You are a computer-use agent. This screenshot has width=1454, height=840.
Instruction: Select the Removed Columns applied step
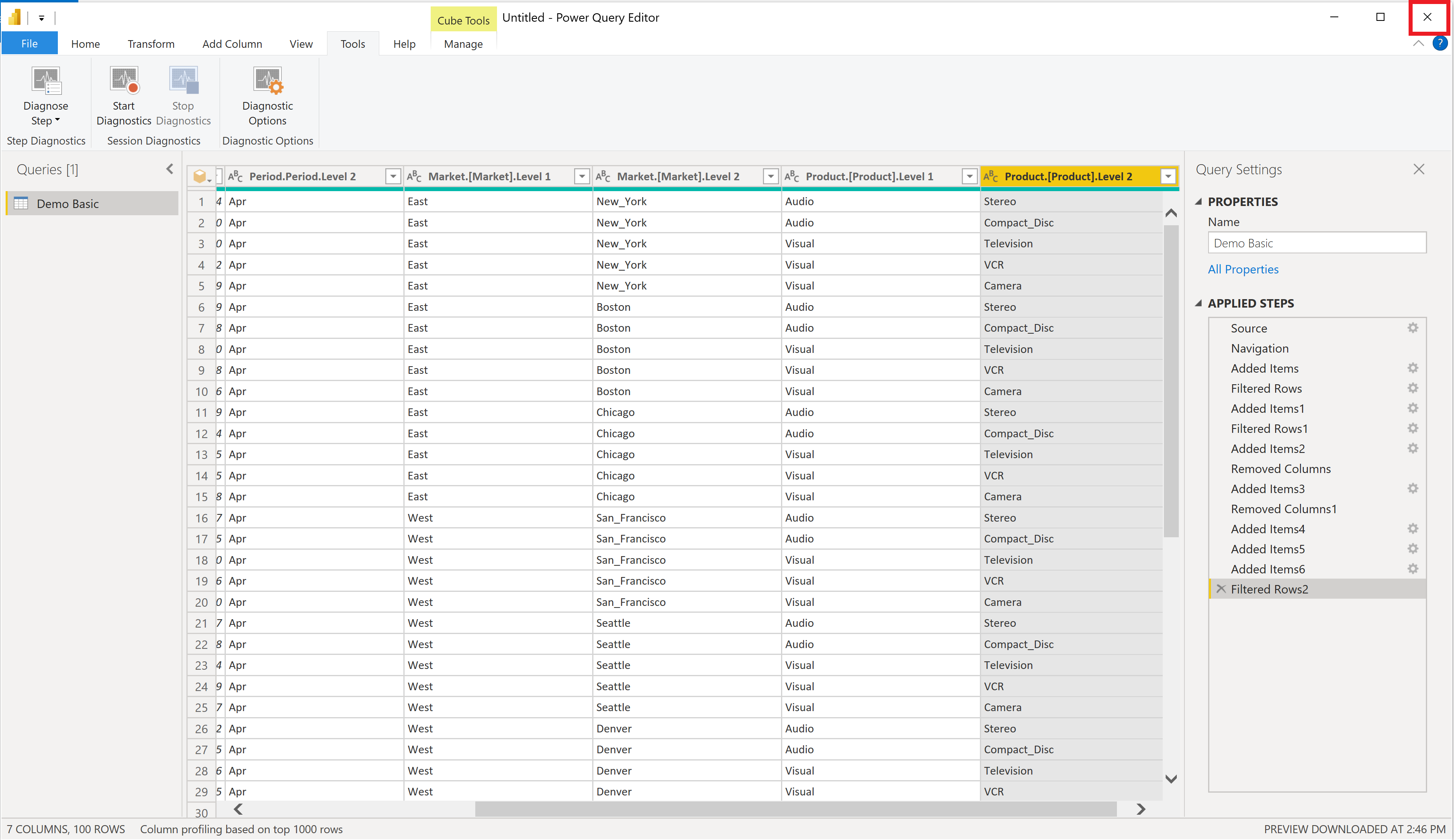pos(1280,469)
